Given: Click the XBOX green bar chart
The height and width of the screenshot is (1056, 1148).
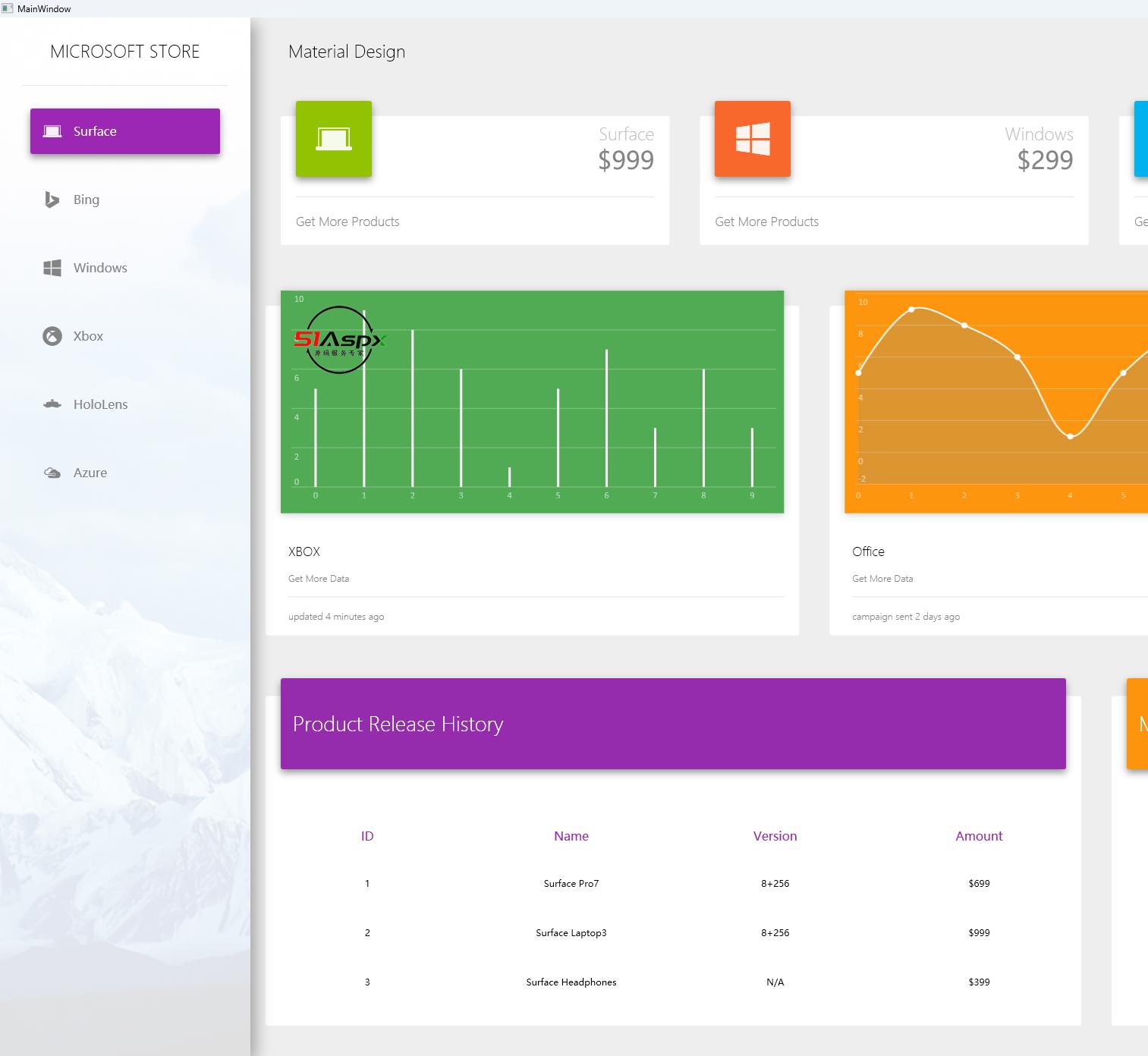Looking at the screenshot, I should [x=532, y=402].
